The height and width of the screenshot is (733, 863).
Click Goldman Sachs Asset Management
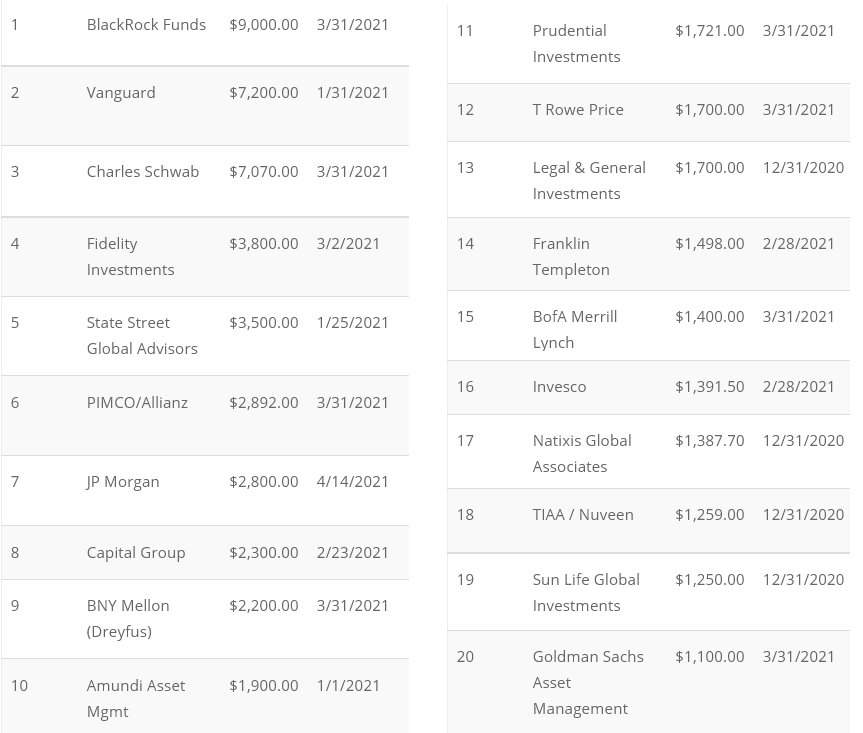point(588,682)
